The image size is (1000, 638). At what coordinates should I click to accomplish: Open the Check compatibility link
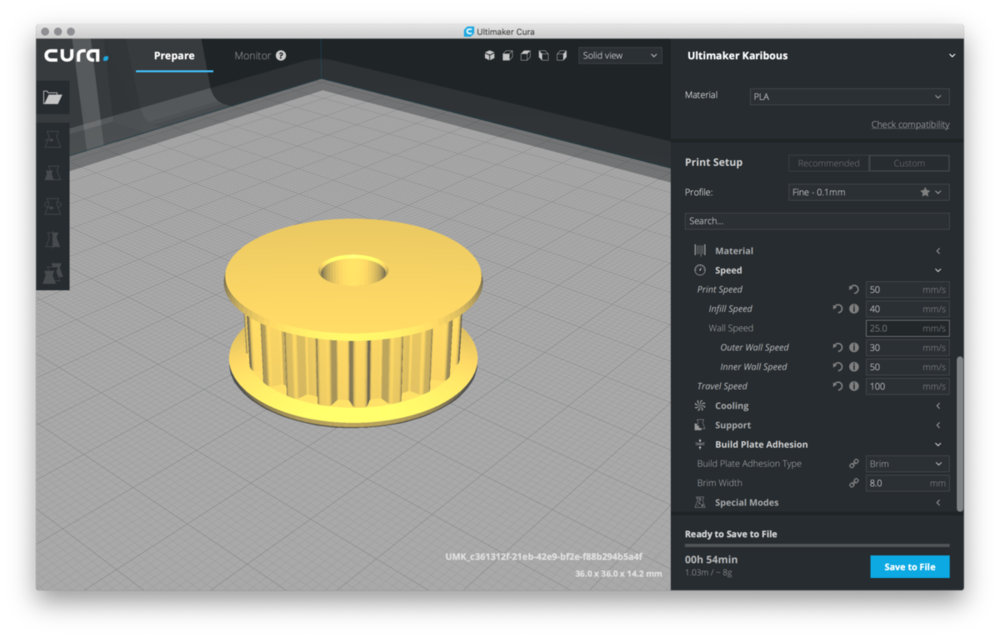click(x=910, y=124)
